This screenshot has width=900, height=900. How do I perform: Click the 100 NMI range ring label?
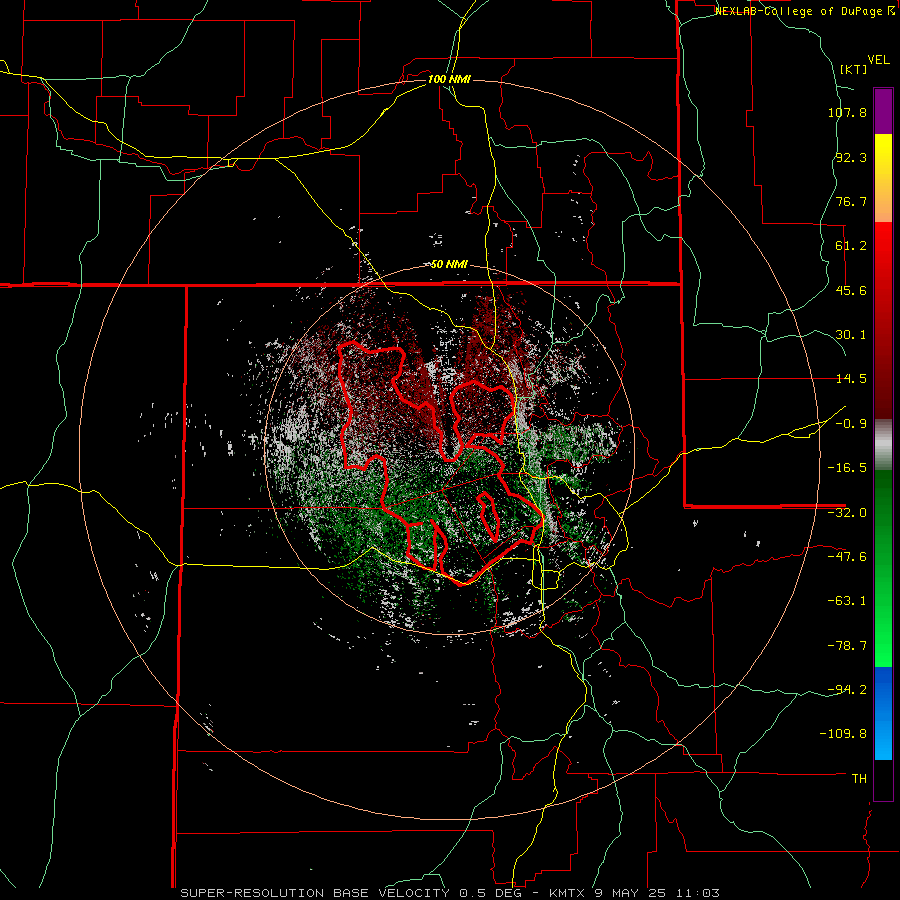coord(449,79)
